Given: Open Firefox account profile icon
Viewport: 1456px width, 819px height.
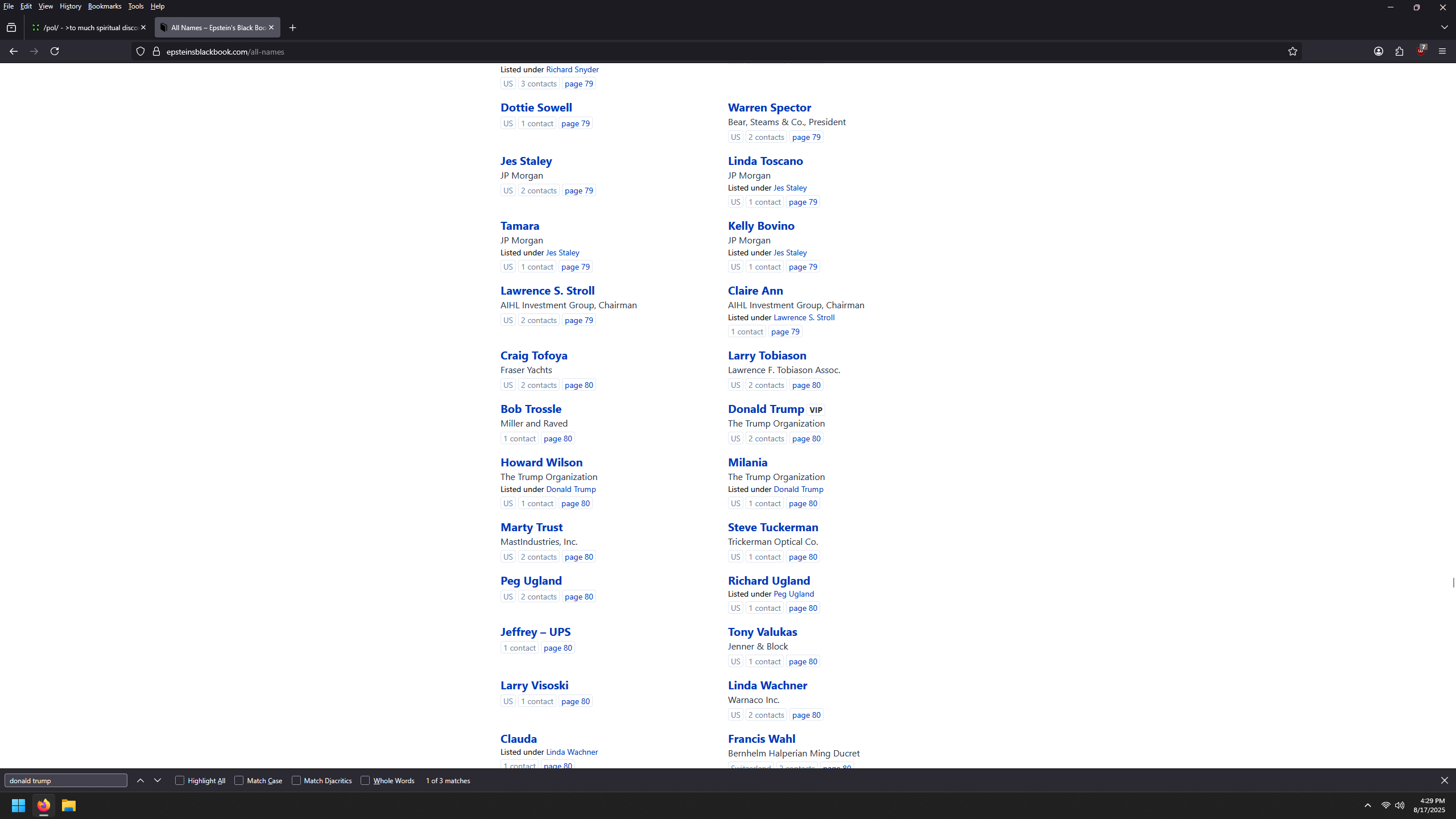Looking at the screenshot, I should pos(1378,51).
